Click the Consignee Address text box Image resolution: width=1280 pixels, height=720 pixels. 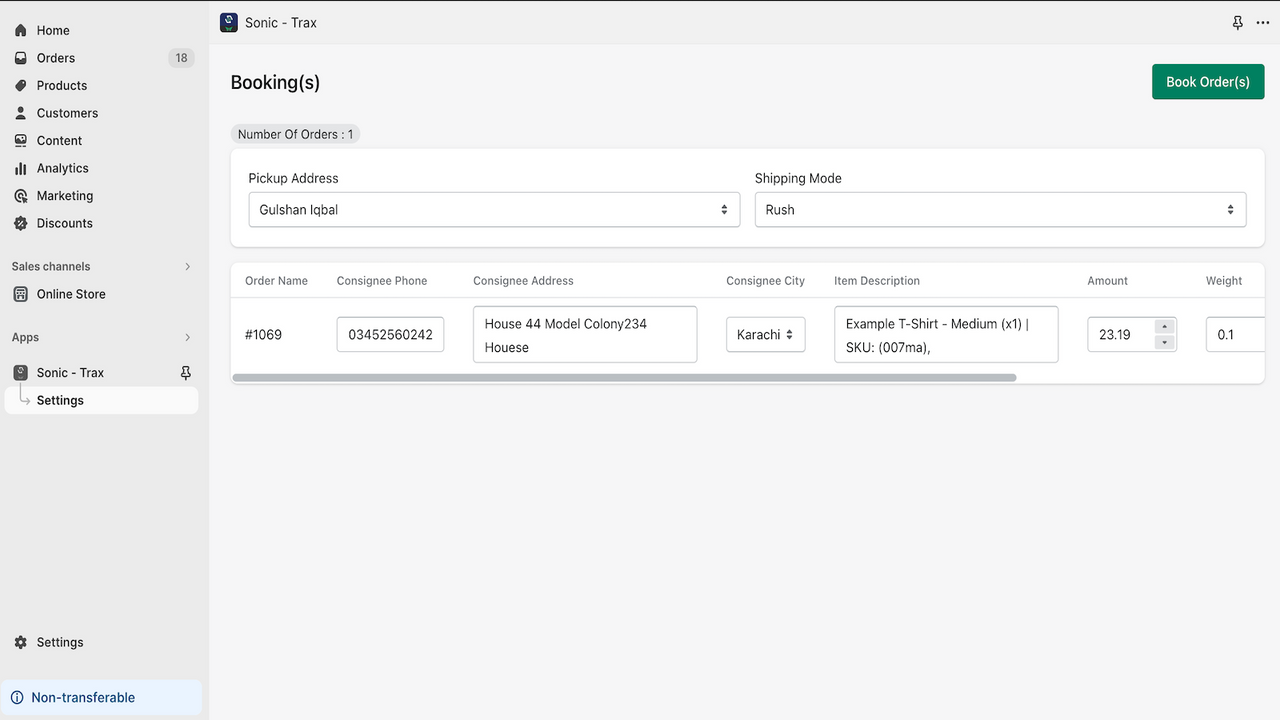pos(585,334)
